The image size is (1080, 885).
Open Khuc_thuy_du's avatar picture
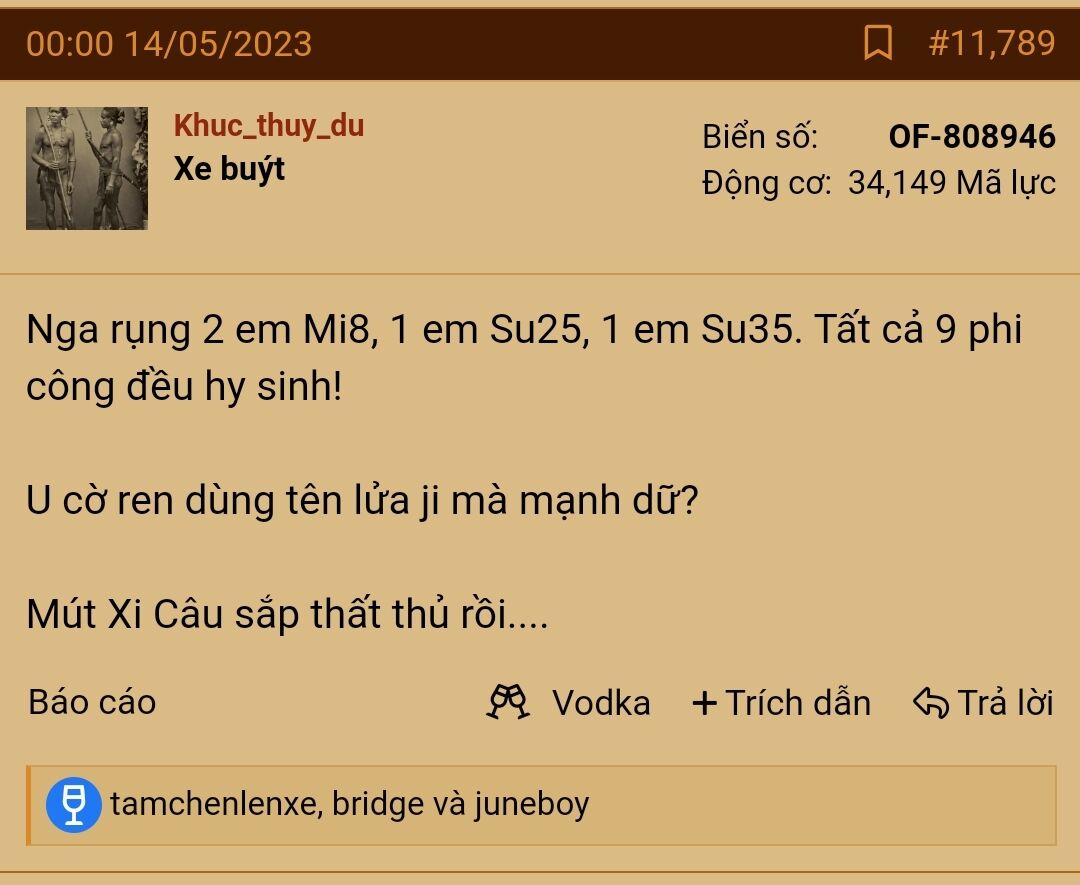[x=87, y=168]
